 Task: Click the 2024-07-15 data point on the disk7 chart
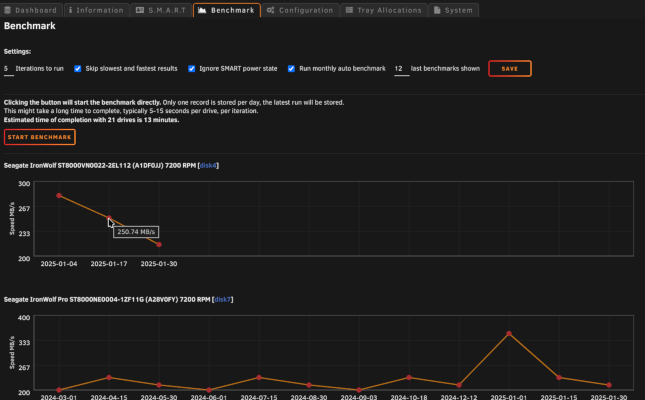[x=259, y=377]
